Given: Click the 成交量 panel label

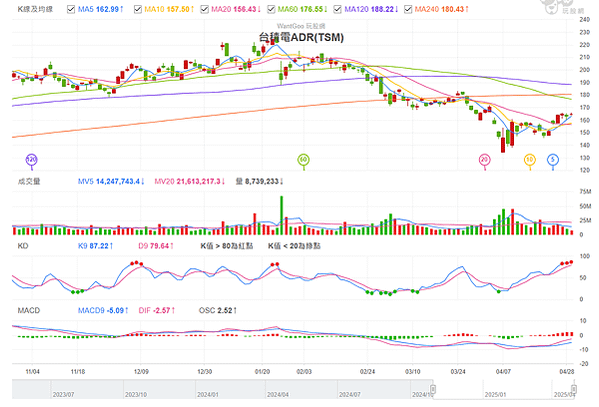Looking at the screenshot, I should [x=29, y=181].
